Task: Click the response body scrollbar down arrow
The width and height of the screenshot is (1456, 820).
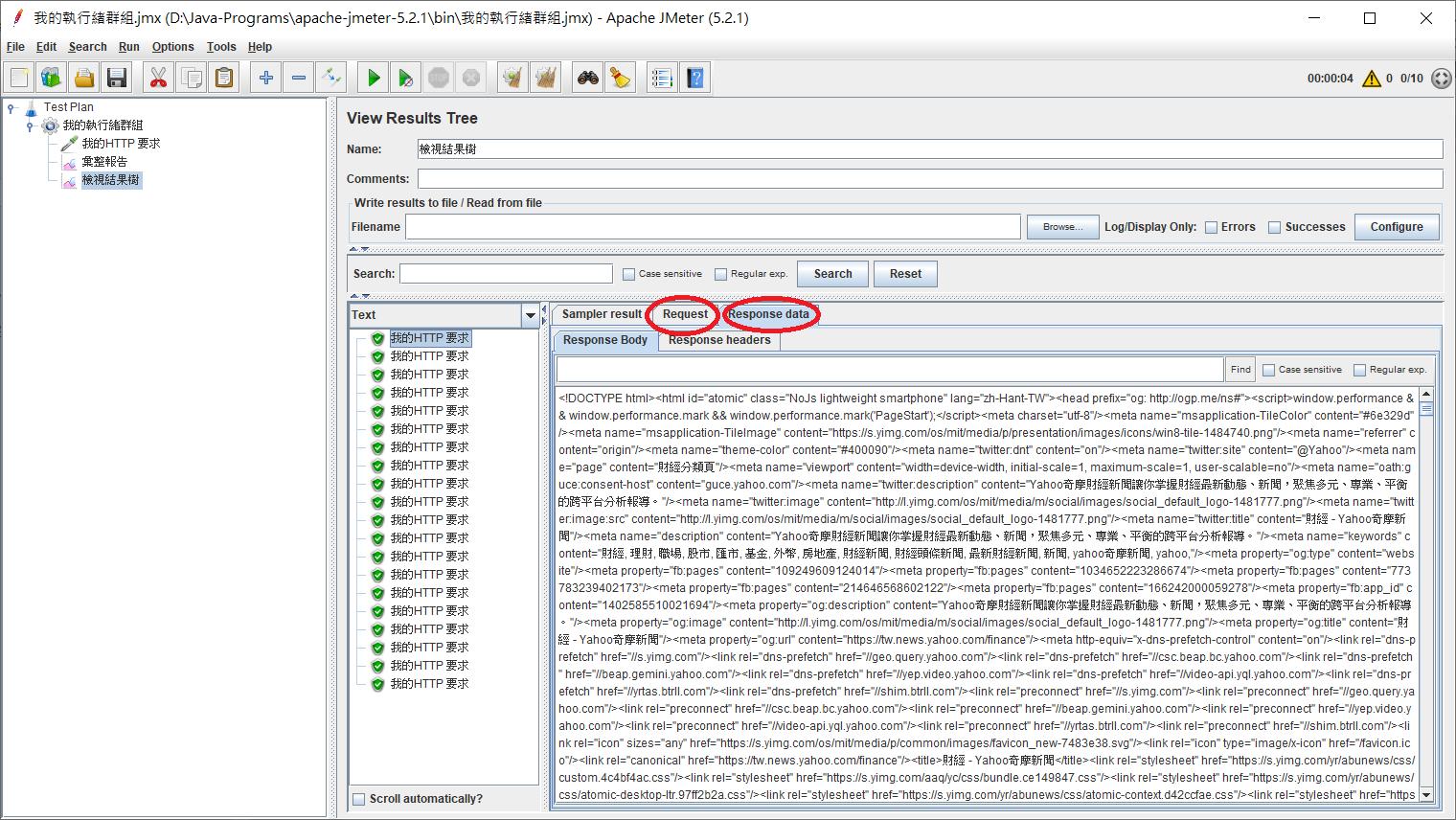Action: [1426, 795]
